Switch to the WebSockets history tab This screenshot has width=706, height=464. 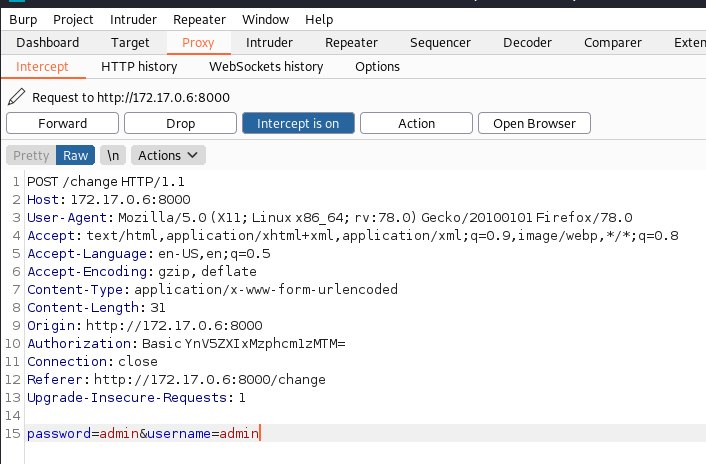pos(266,67)
